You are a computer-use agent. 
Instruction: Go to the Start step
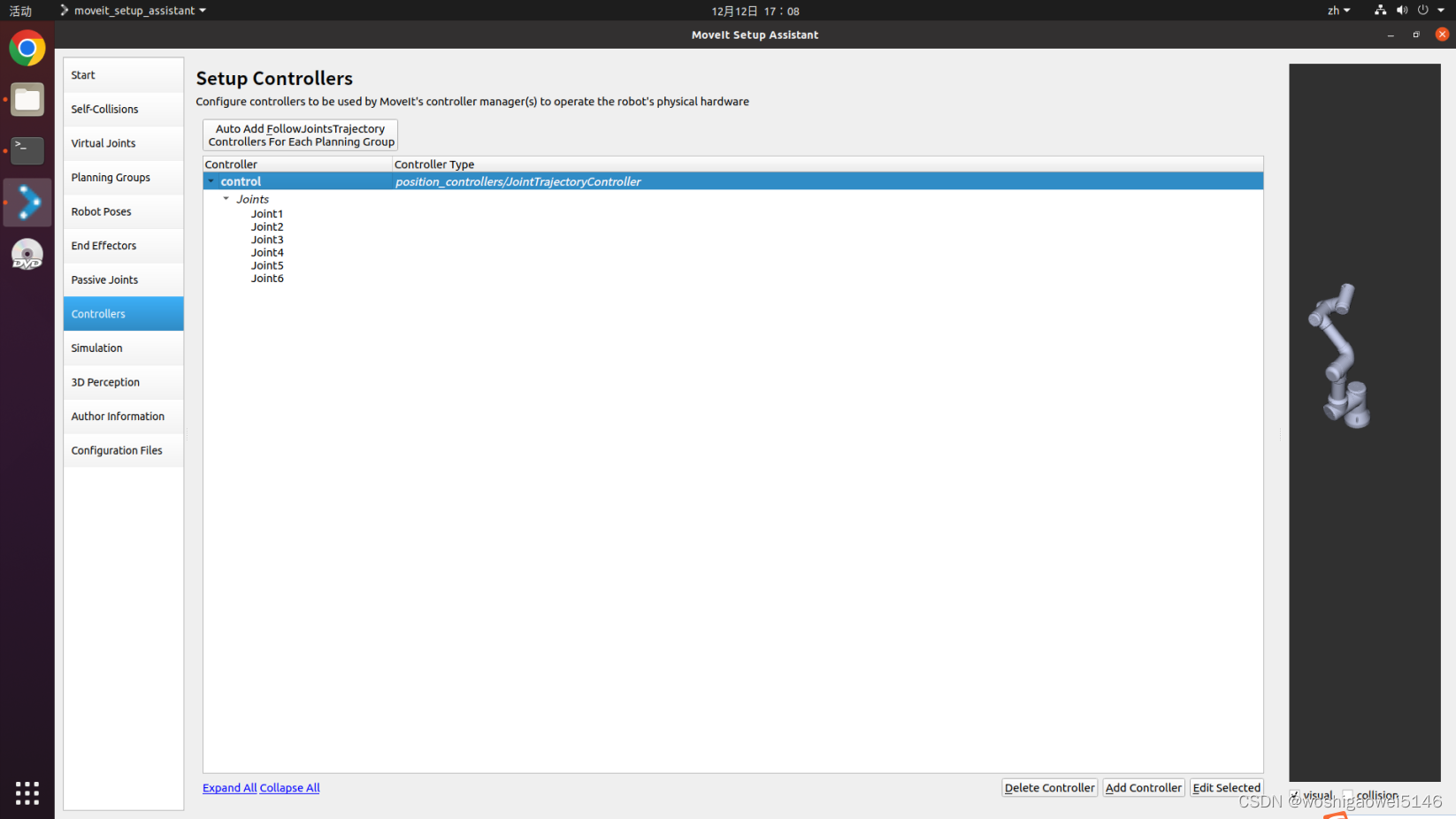point(124,75)
